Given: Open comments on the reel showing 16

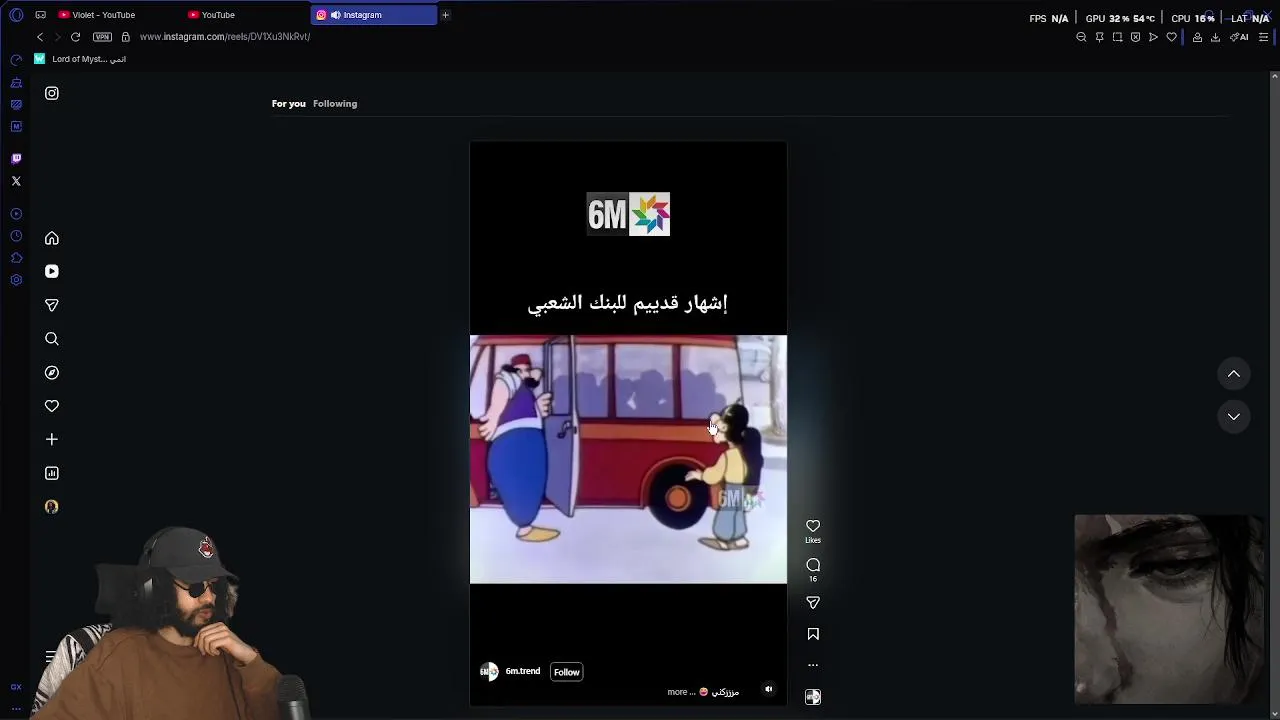Looking at the screenshot, I should (x=813, y=565).
